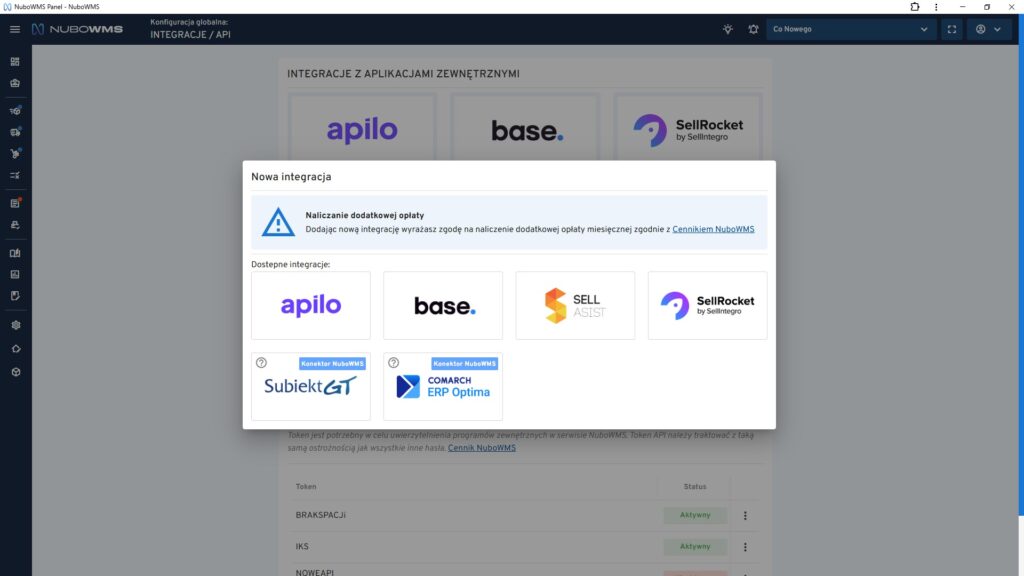
Task: Open the window's three-dot title bar menu
Action: pyautogui.click(x=938, y=7)
